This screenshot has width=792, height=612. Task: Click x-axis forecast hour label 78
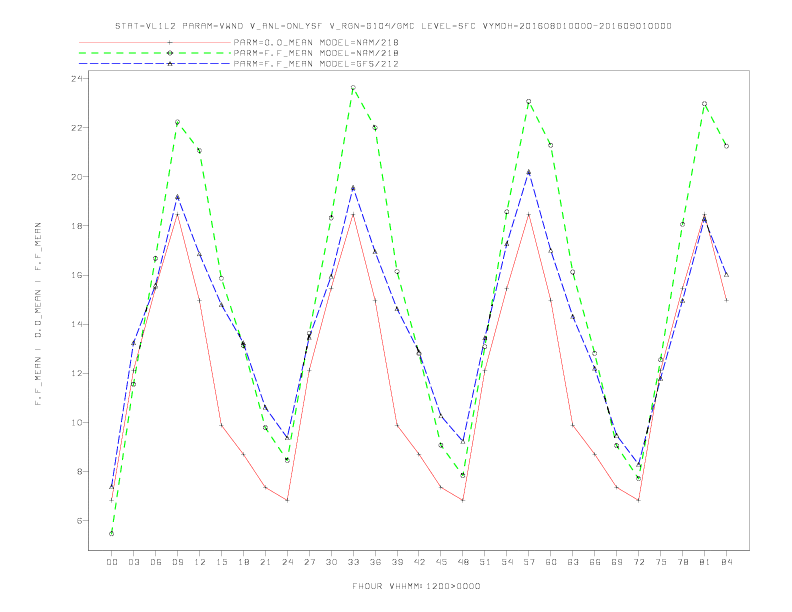pos(683,562)
